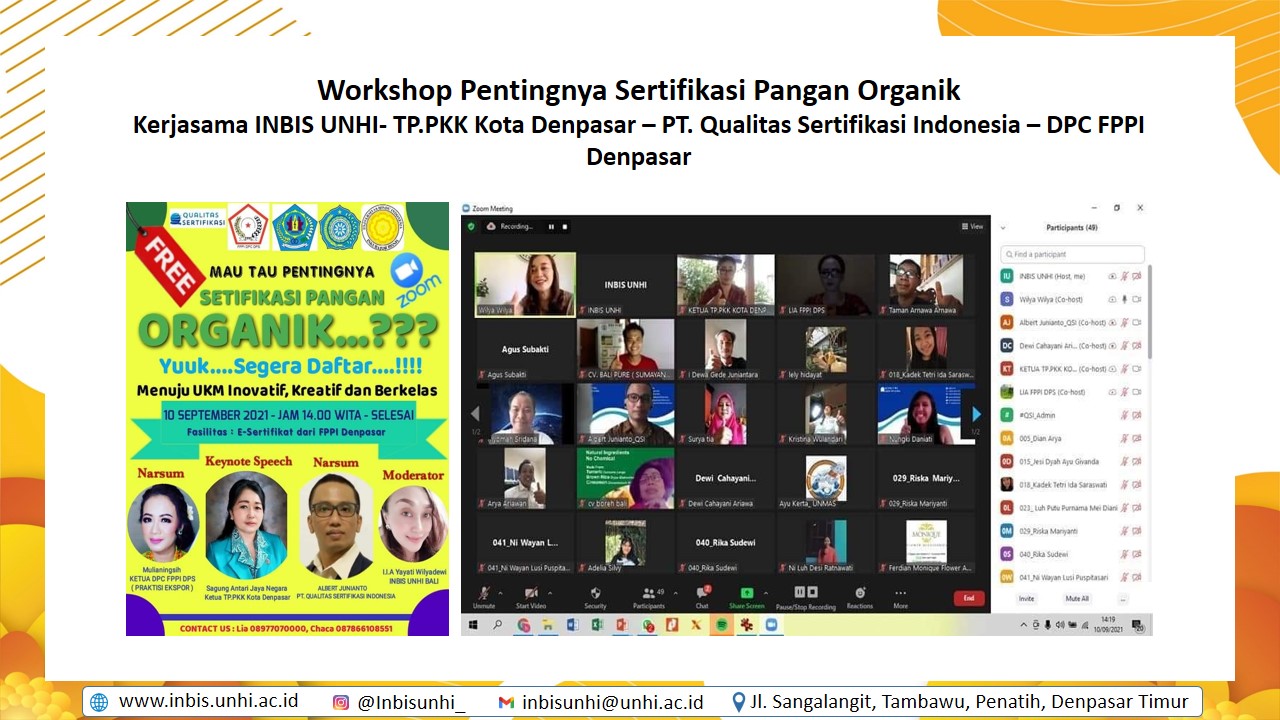Click the Invite button
This screenshot has width=1280, height=720.
pyautogui.click(x=1026, y=599)
